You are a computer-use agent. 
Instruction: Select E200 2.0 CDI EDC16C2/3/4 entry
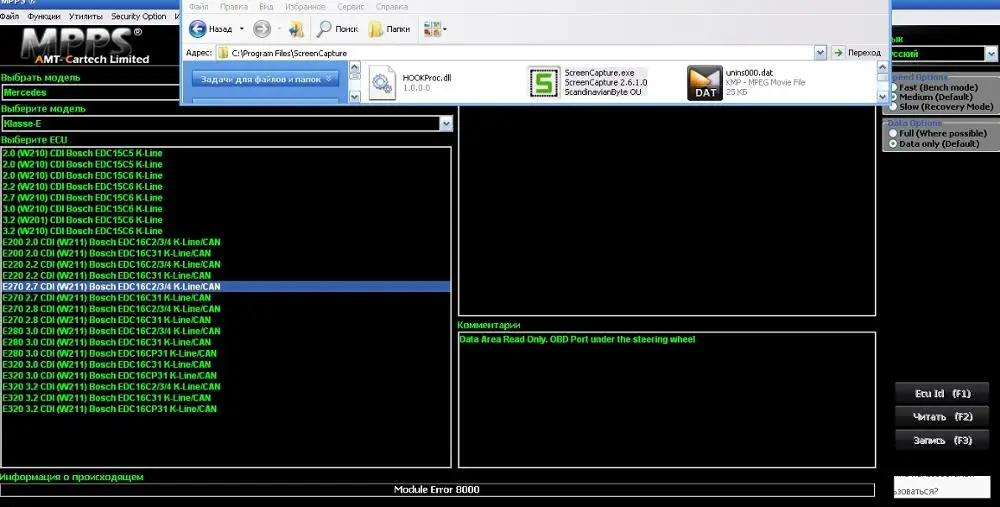click(x=112, y=242)
